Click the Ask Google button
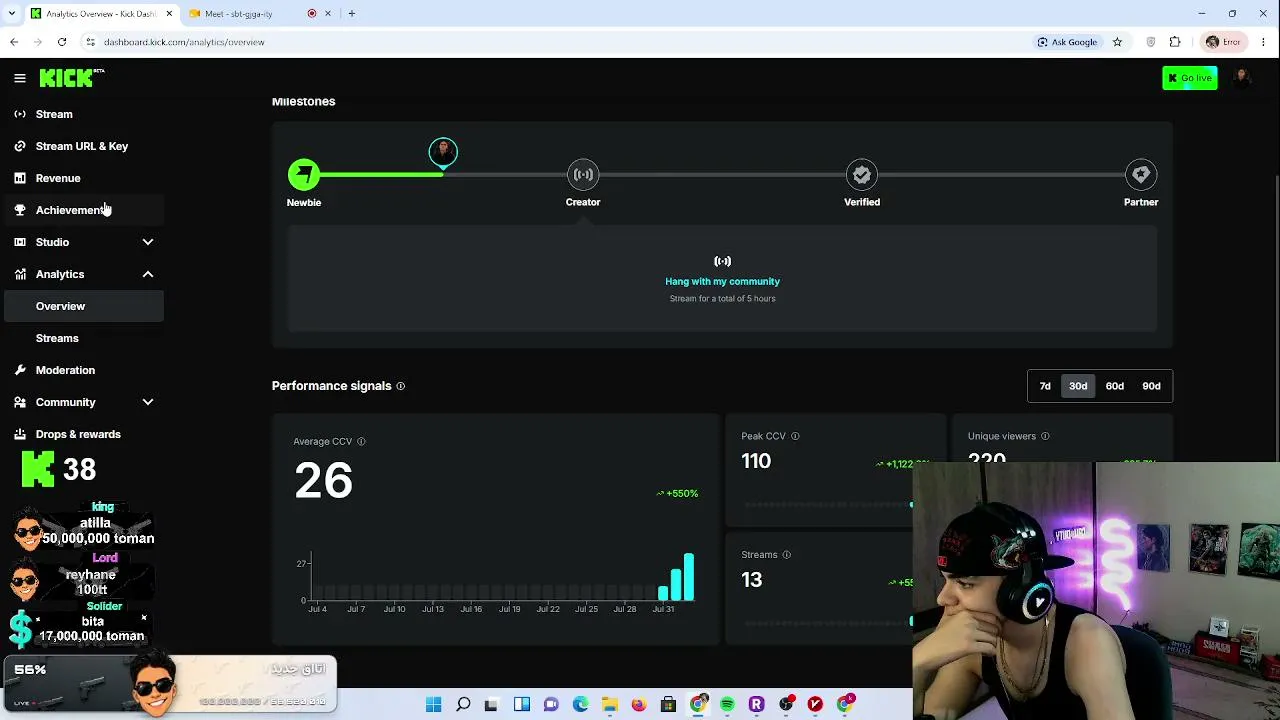This screenshot has height=720, width=1280. (x=1068, y=42)
